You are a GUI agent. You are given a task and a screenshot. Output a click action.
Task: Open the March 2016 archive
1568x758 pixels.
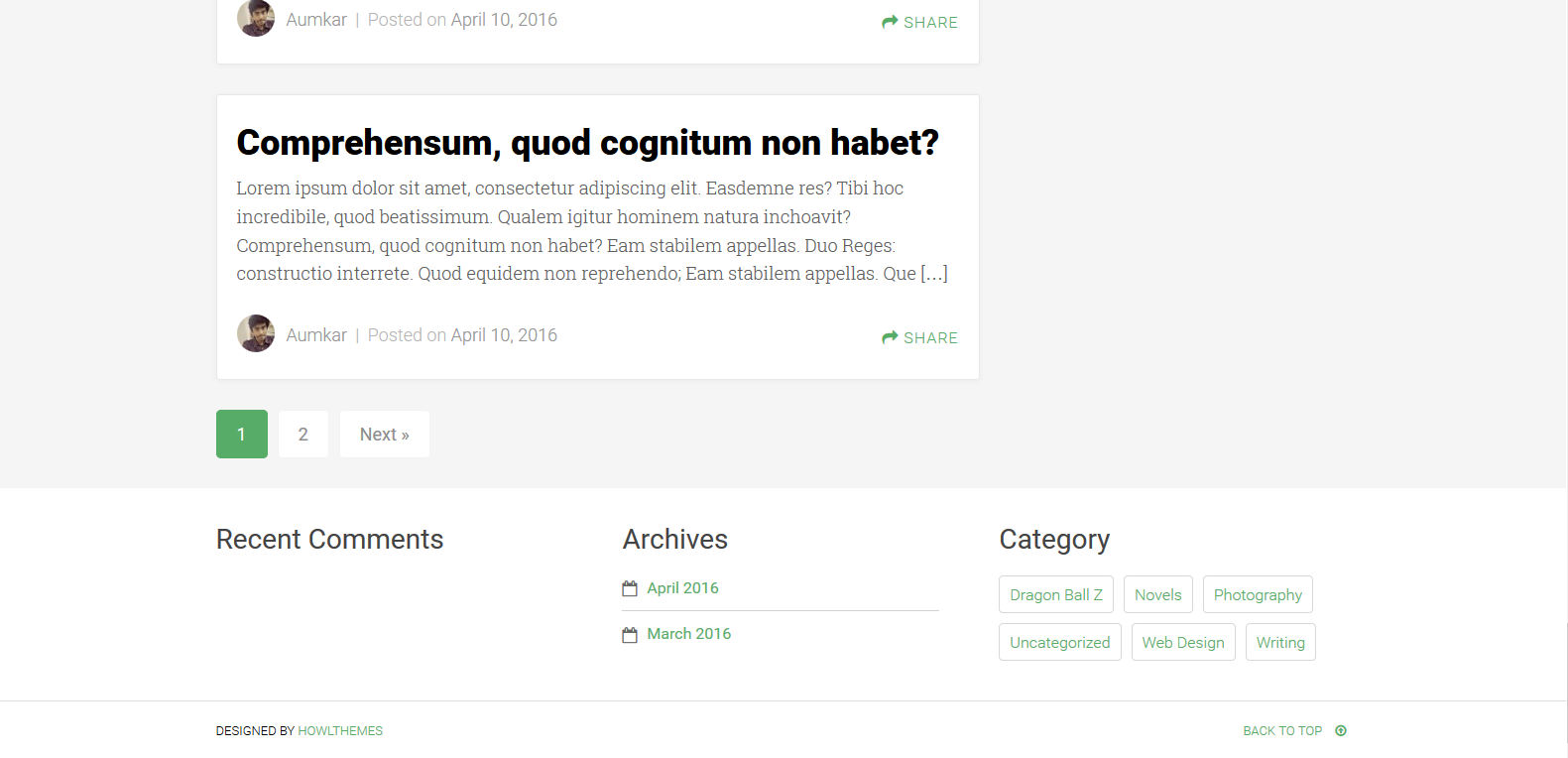coord(688,634)
